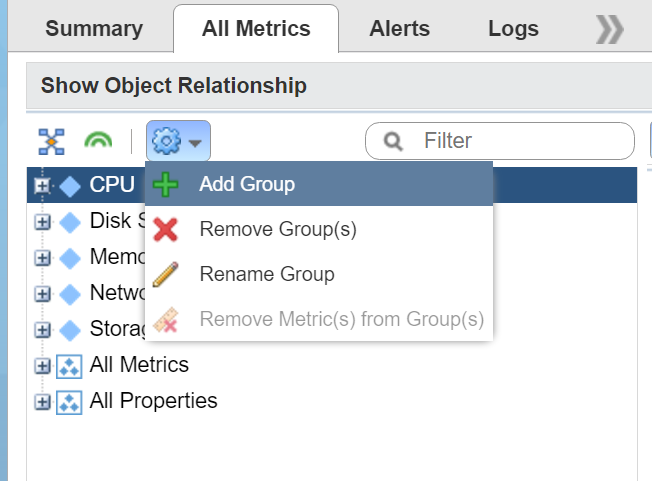
Task: Switch to the Summary tab
Action: click(94, 29)
